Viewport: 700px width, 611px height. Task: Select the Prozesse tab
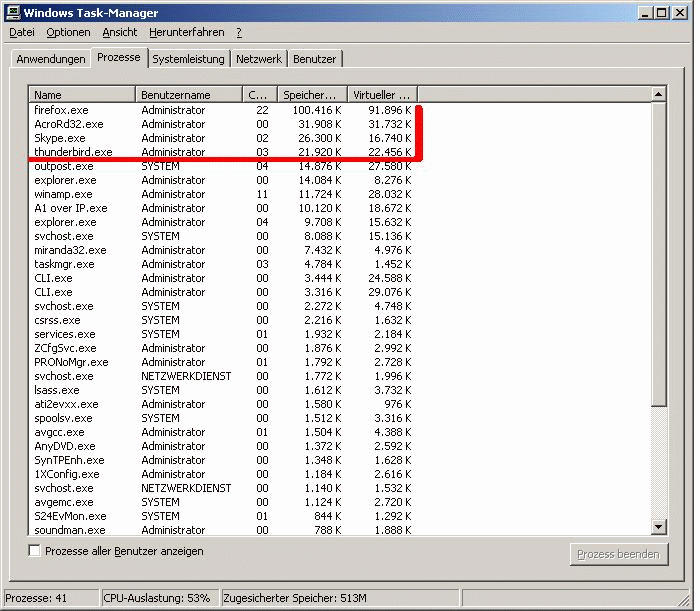pyautogui.click(x=119, y=58)
